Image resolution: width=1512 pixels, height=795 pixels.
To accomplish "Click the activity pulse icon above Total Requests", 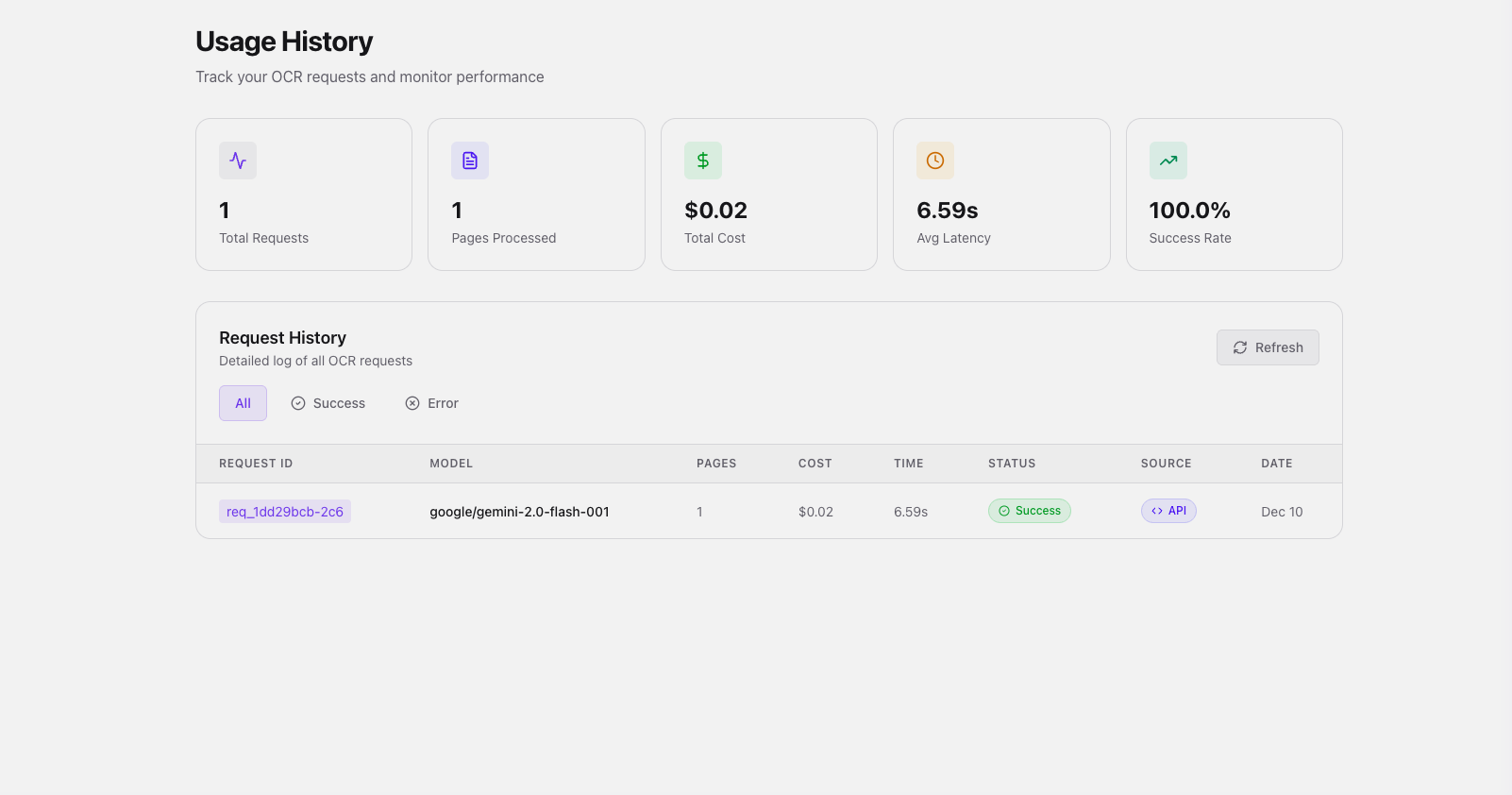I will [238, 161].
